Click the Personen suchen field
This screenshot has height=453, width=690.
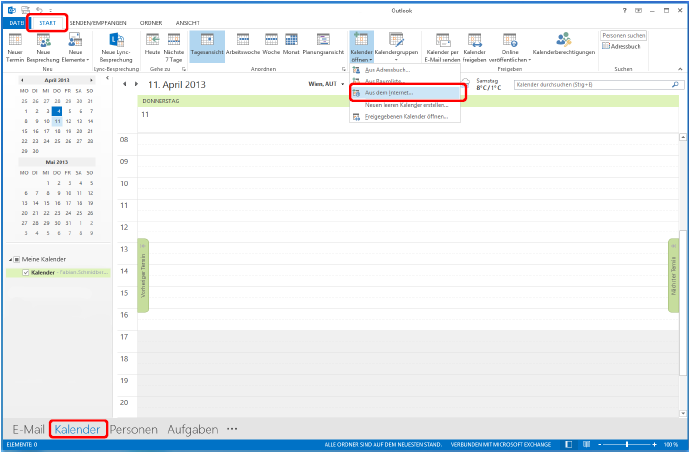[x=624, y=35]
